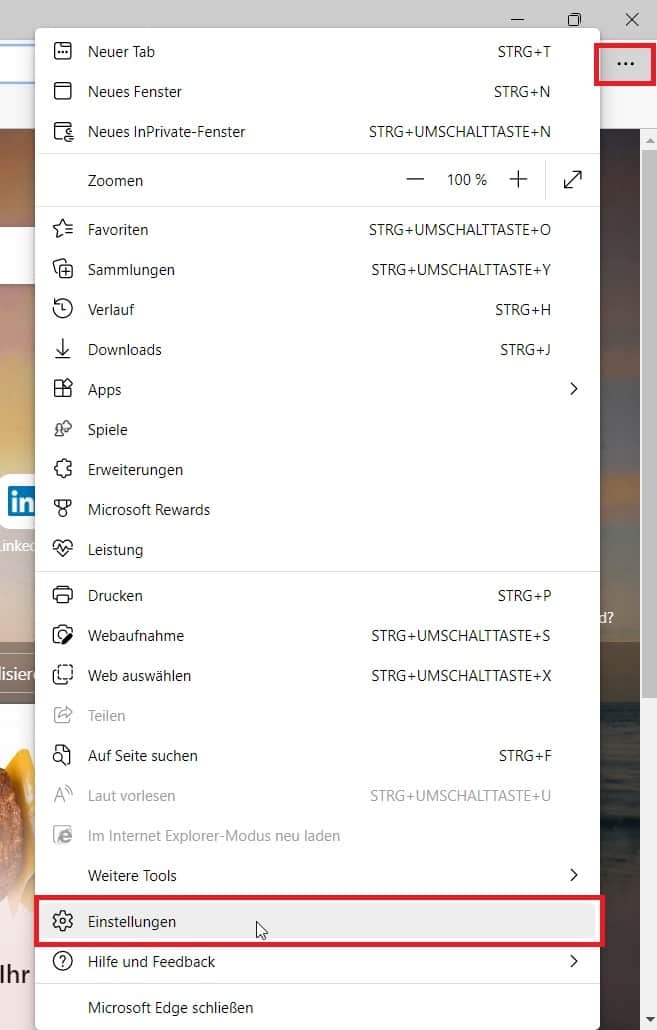Decrease zoom with the minus button

pyautogui.click(x=415, y=180)
